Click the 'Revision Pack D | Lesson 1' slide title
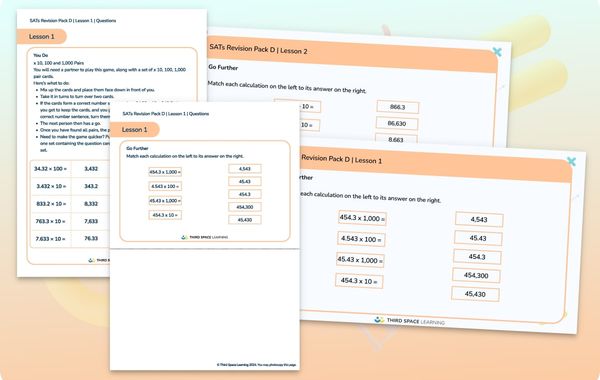Image resolution: width=600 pixels, height=380 pixels. point(341,159)
